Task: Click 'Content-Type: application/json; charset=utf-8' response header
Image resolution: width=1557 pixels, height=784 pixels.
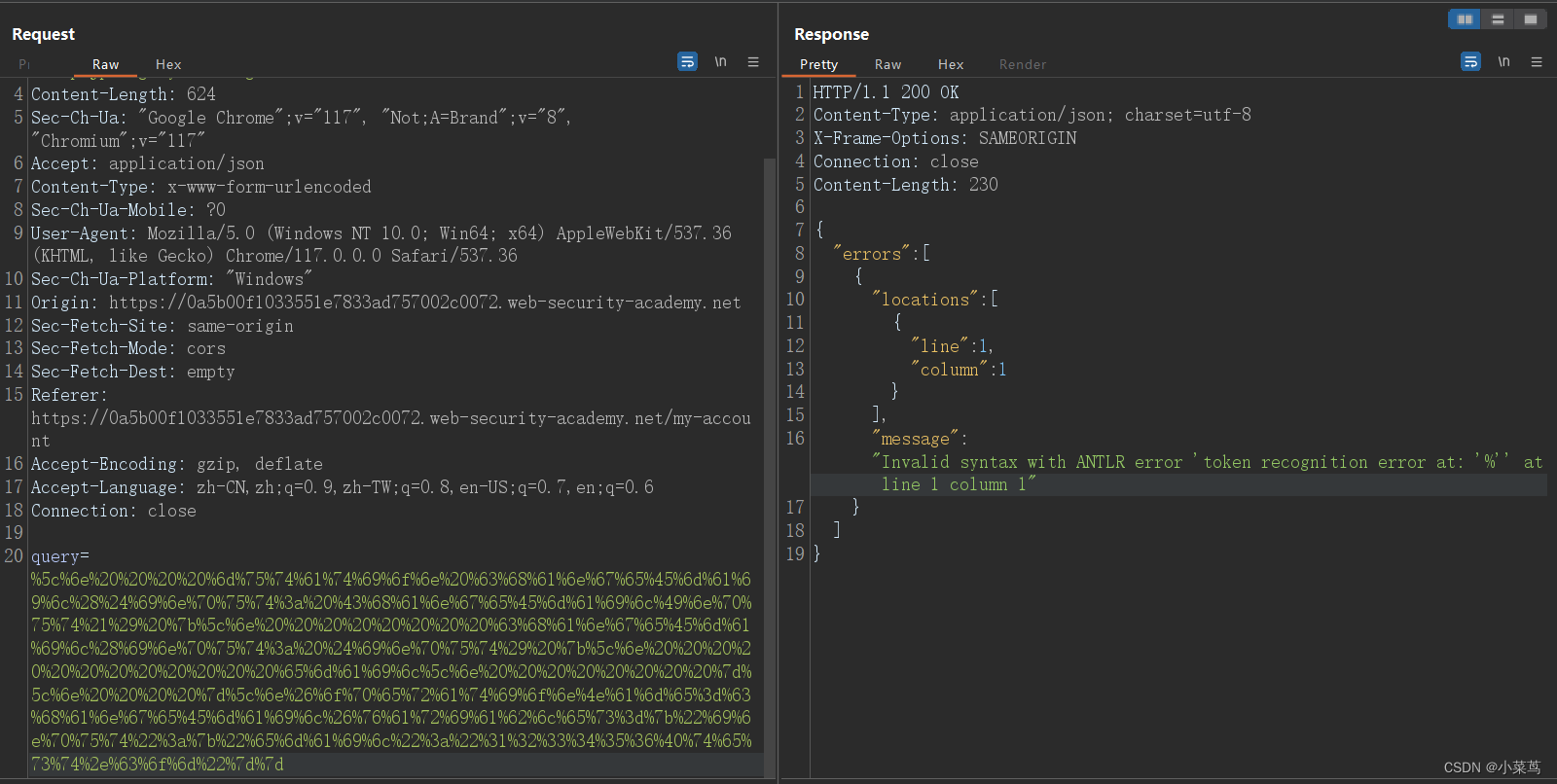Action: pyautogui.click(x=1032, y=115)
